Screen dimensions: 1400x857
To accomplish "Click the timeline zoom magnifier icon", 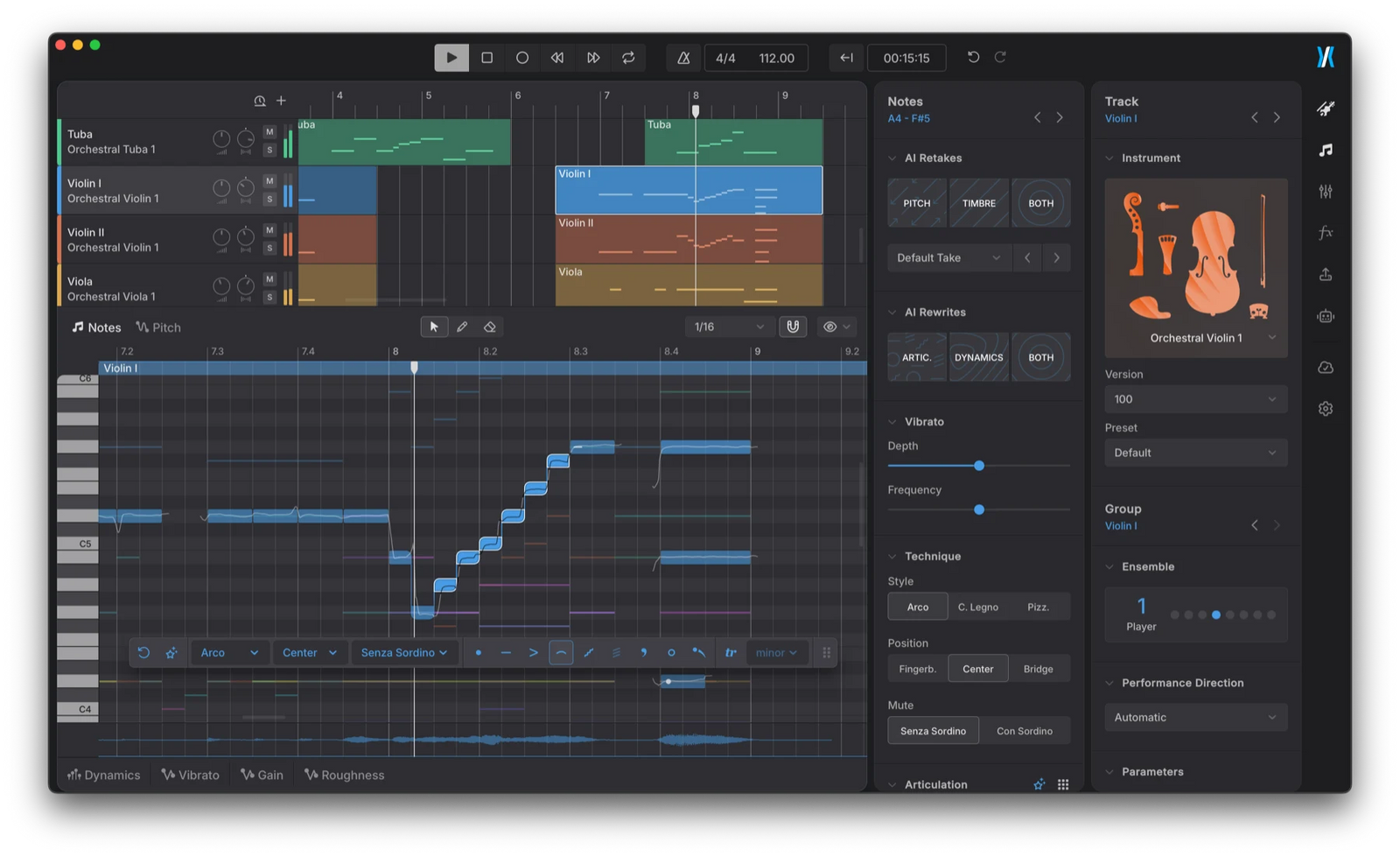I will coord(260,101).
